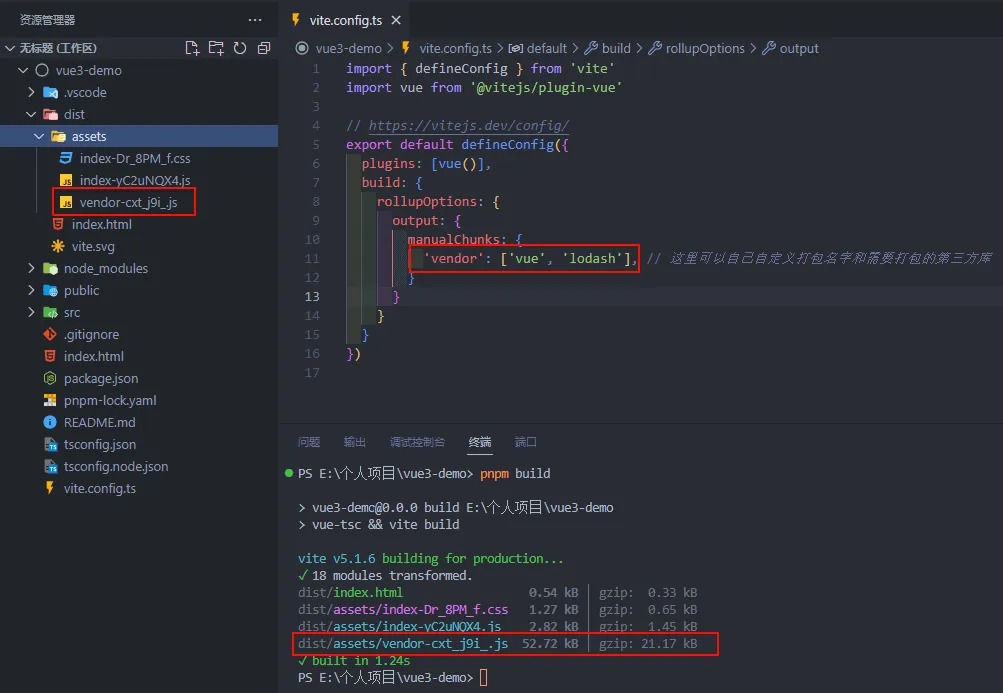
Task: Open root index.html below .gitignore
Action: (x=94, y=356)
